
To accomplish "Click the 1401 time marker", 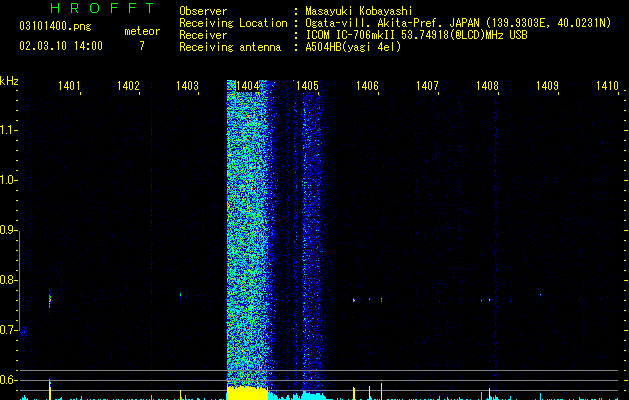I will (x=69, y=86).
